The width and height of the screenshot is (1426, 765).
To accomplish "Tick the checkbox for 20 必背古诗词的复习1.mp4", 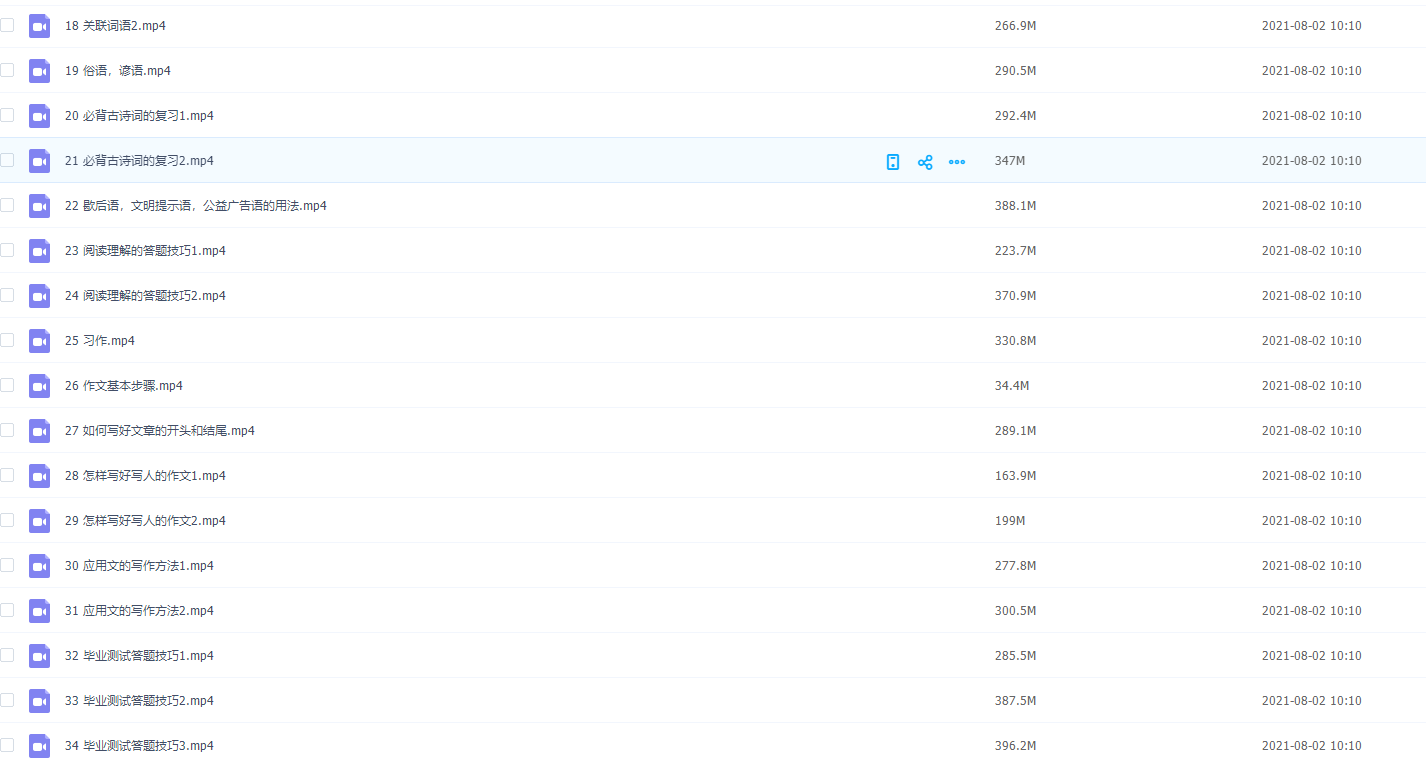I will 7,115.
